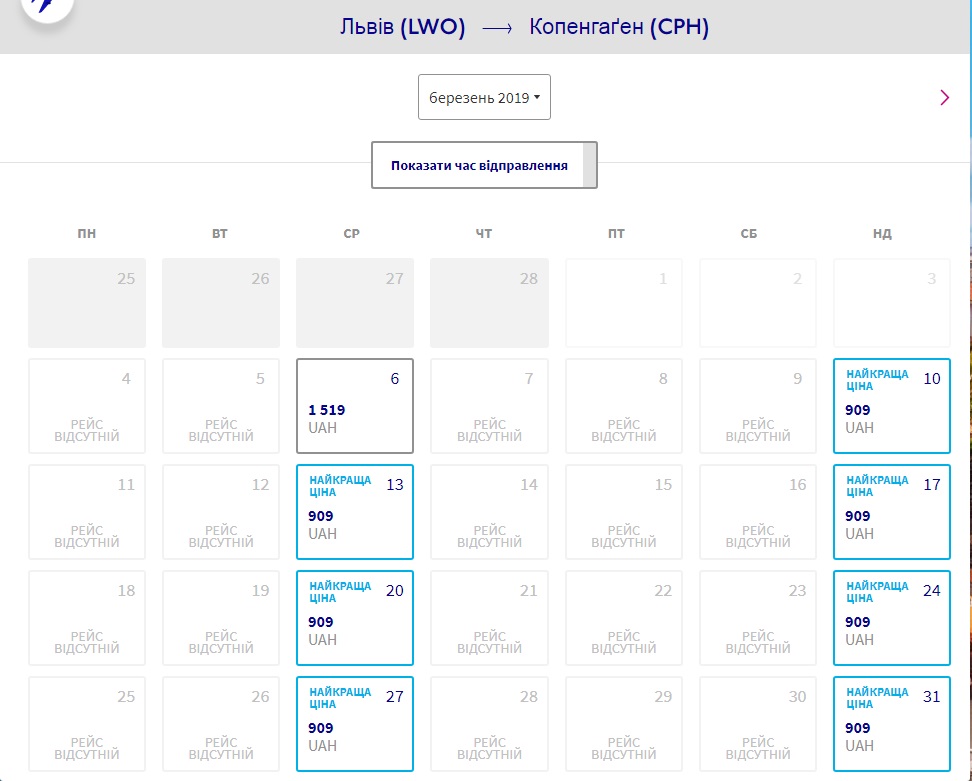Viewport: 972px width, 781px height.
Task: Open the березень 2019 month dropdown
Action: tap(484, 98)
